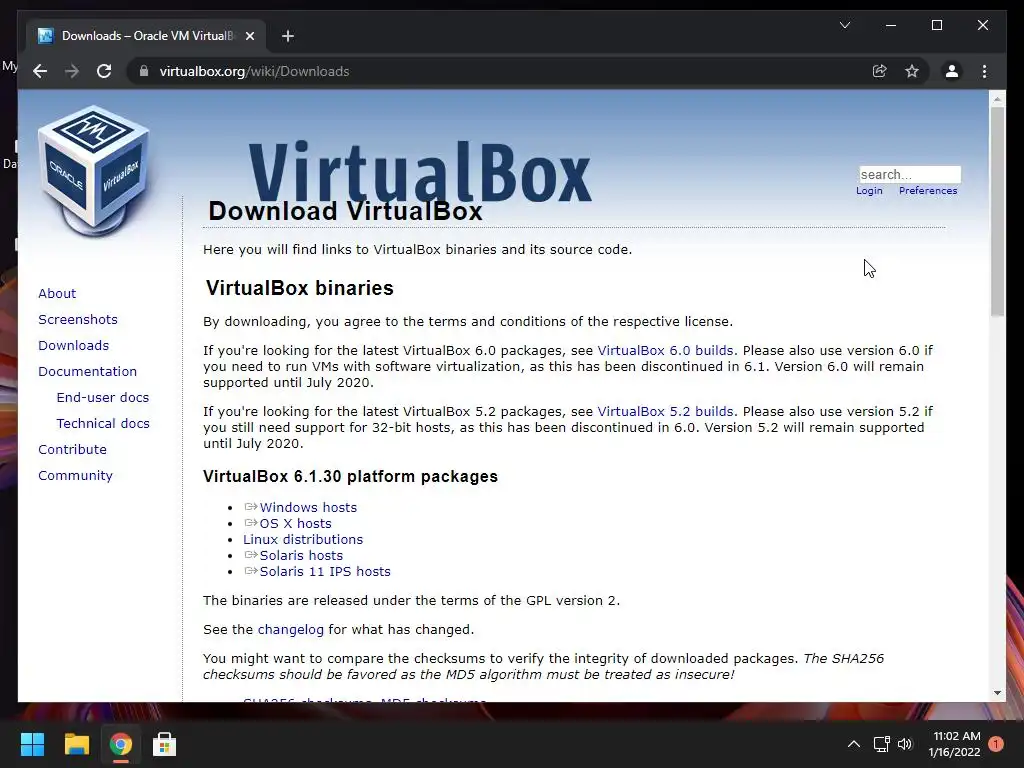The width and height of the screenshot is (1024, 768).
Task: Open a new browser tab
Action: click(288, 36)
